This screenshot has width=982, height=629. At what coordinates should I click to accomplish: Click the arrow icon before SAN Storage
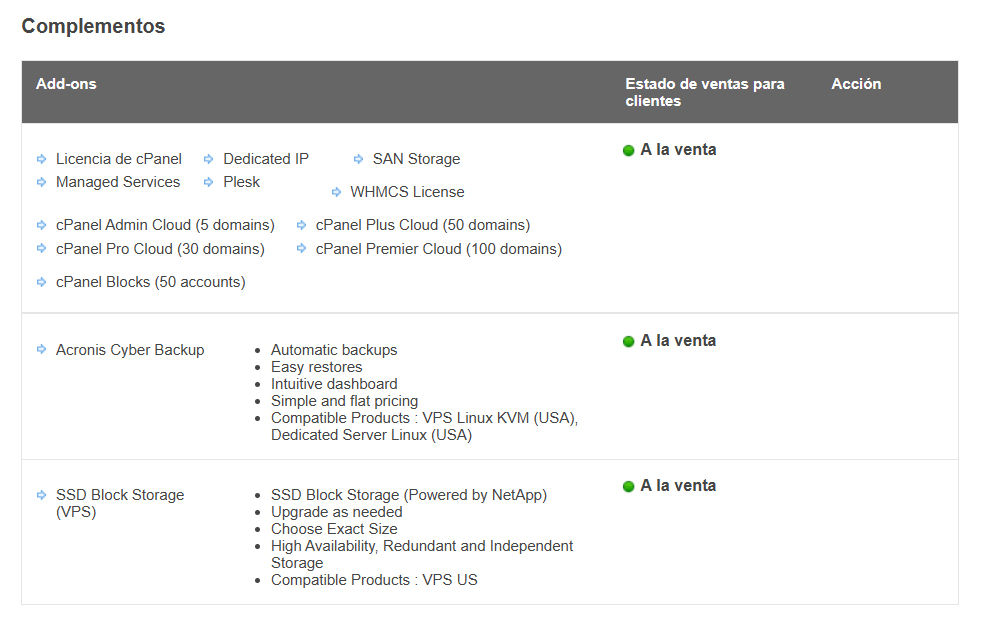coord(358,159)
